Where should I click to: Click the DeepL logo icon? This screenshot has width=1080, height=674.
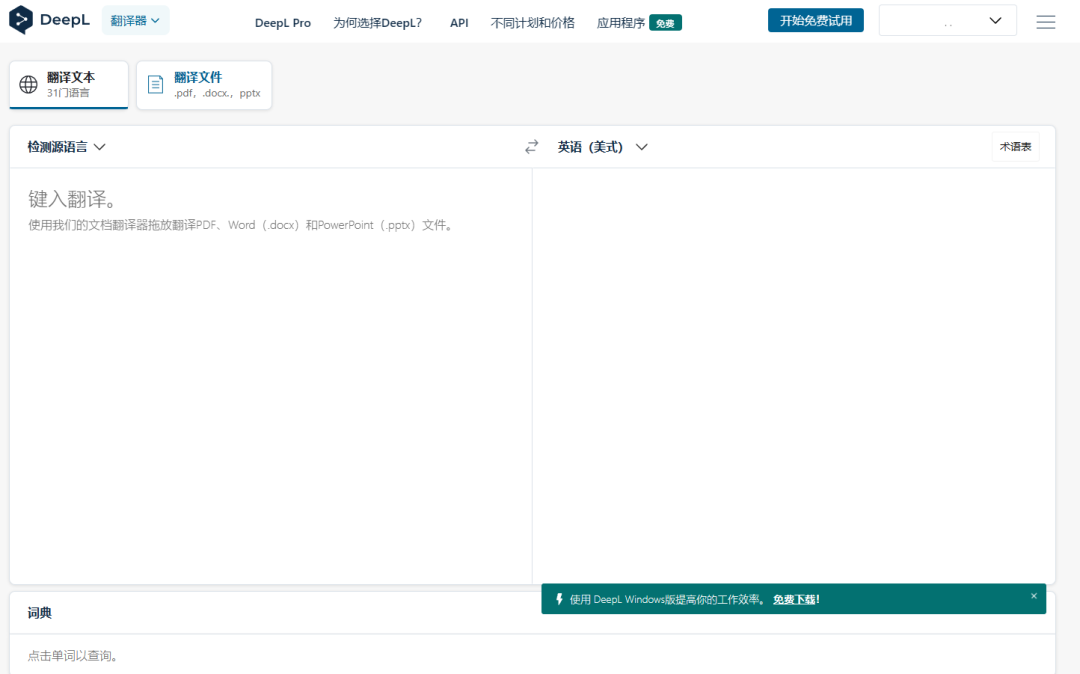pos(21,20)
